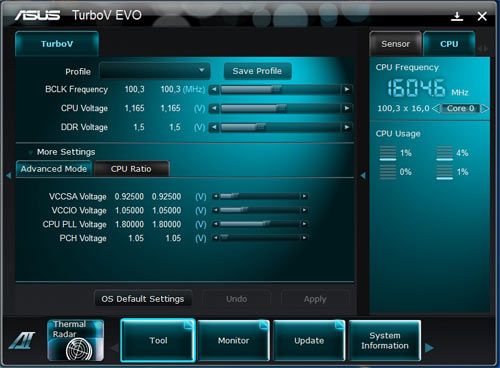This screenshot has height=368, width=500.
Task: Click the CPU PLL Voltage slider
Action: tap(260, 224)
